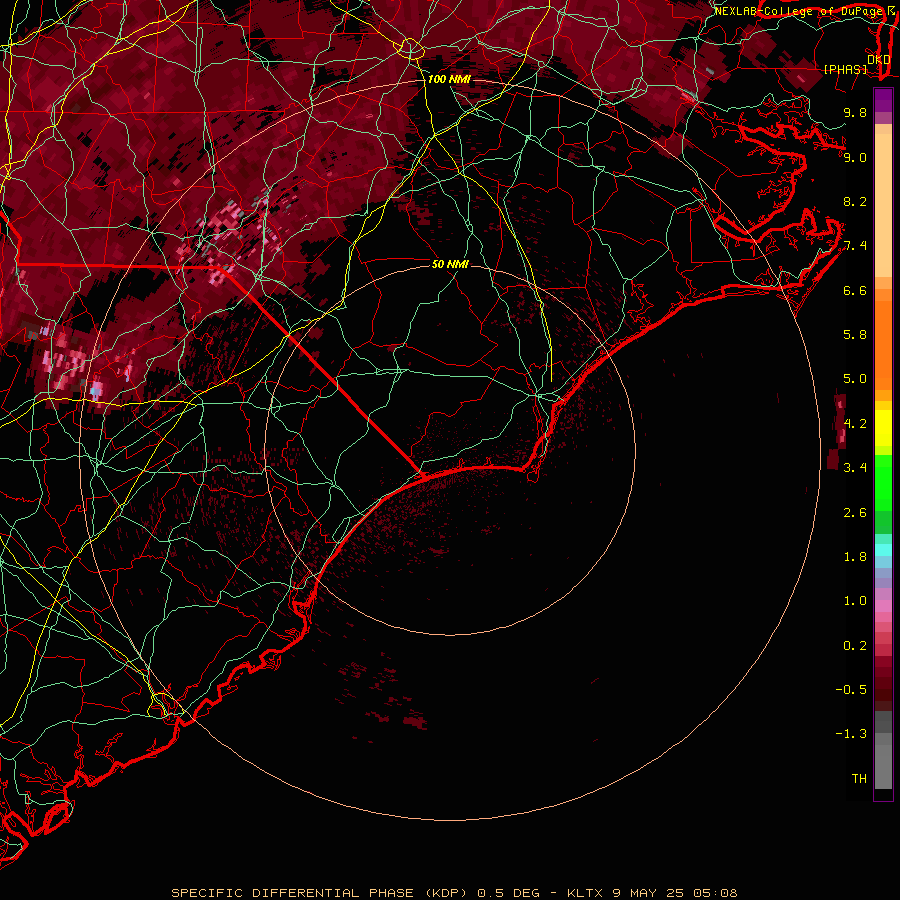Click the Specific Differential Phase KDP caption
The image size is (900, 900).
point(454,893)
